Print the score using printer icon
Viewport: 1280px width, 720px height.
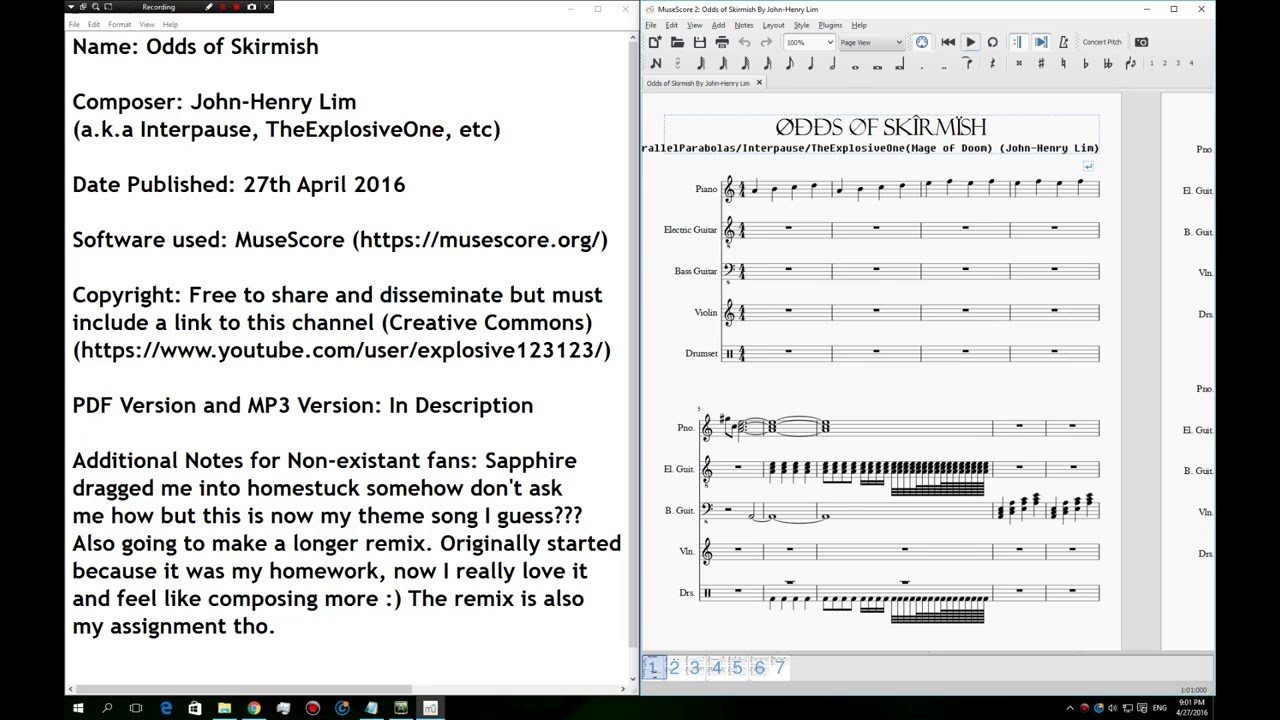[x=722, y=42]
